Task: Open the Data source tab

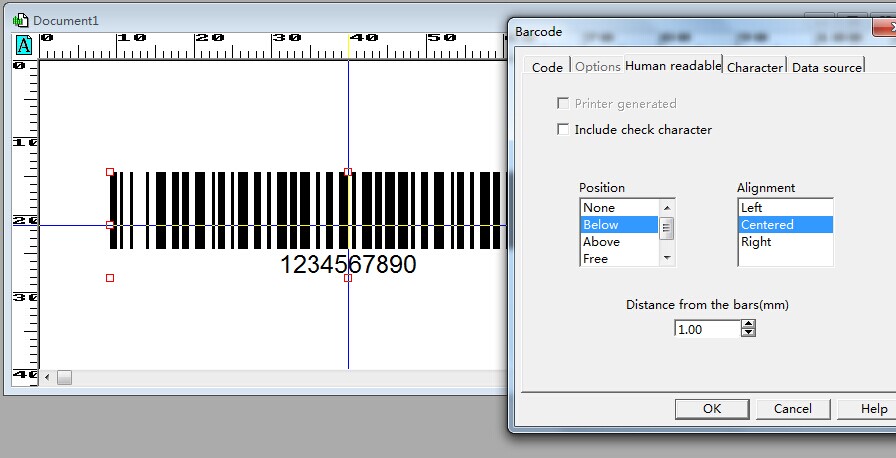Action: pyautogui.click(x=827, y=67)
